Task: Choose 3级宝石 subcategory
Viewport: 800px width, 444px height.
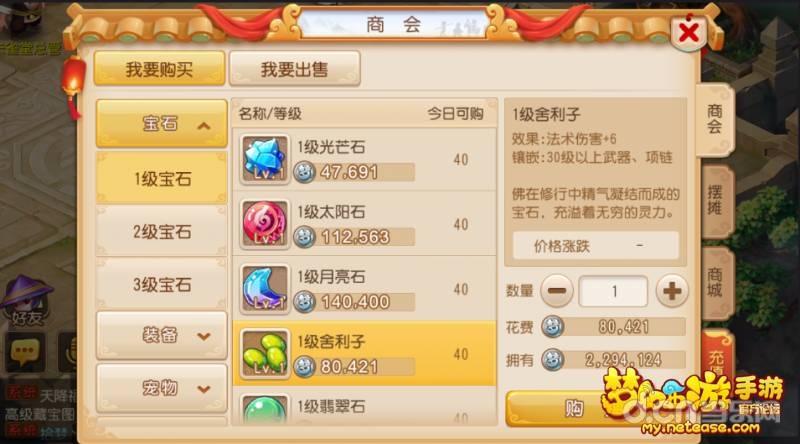Action: pos(162,284)
